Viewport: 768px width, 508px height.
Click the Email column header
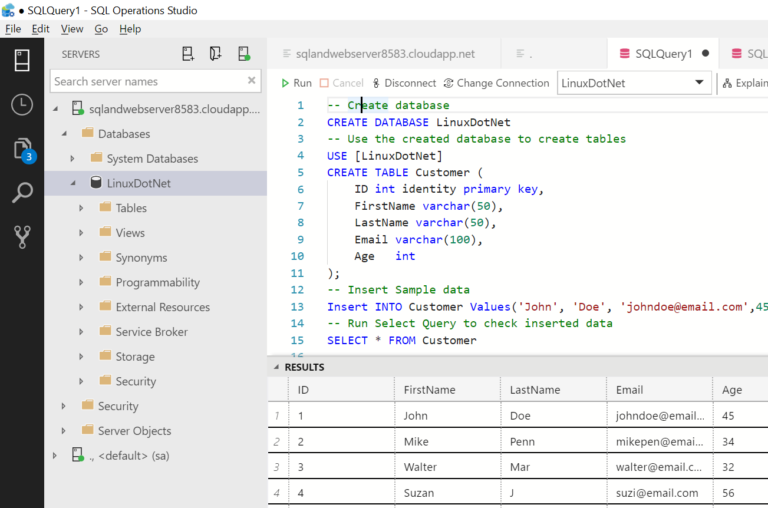[x=660, y=390]
